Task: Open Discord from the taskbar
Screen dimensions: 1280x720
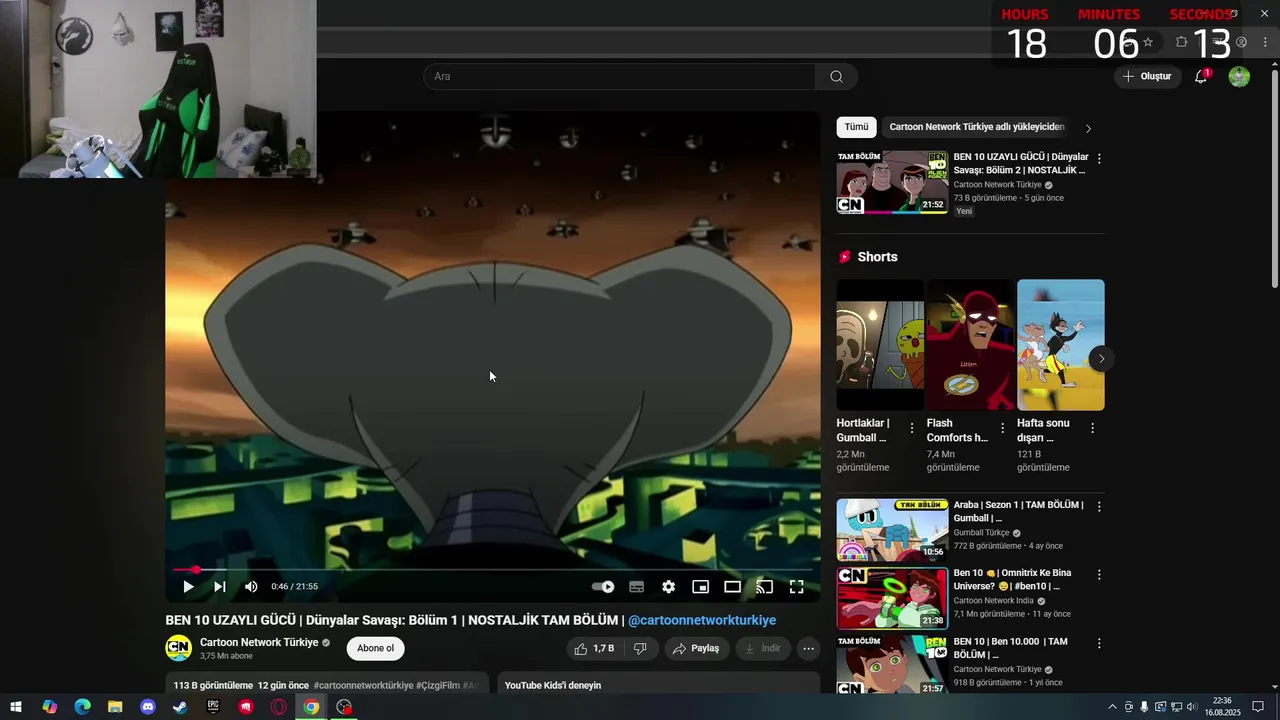Action: coord(148,707)
